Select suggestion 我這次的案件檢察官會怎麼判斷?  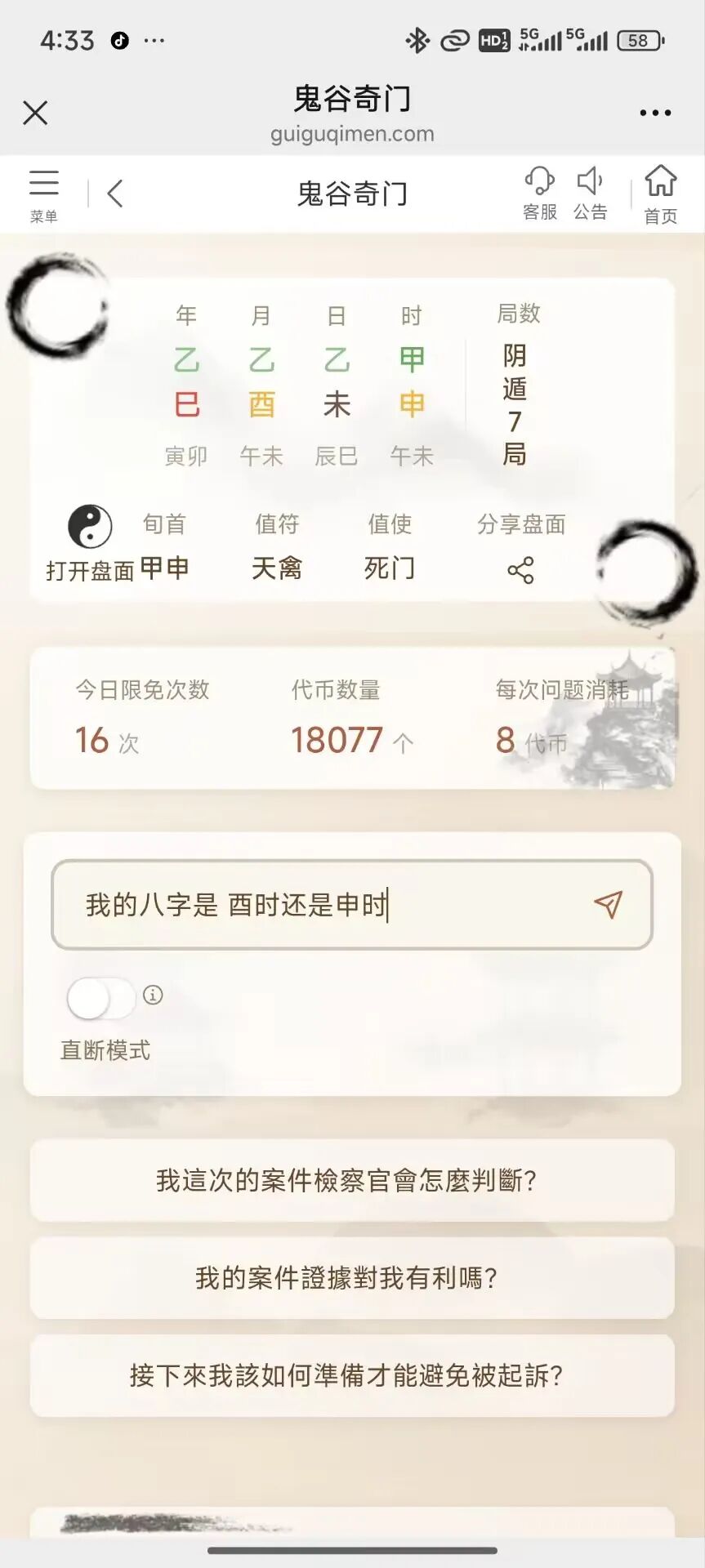pos(352,1180)
